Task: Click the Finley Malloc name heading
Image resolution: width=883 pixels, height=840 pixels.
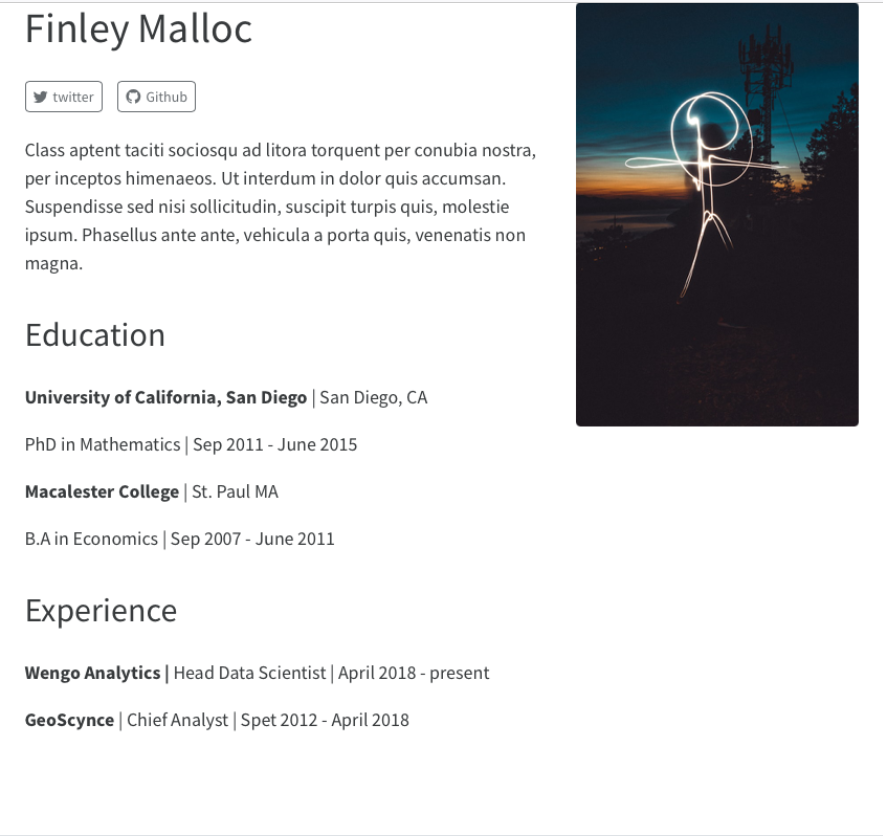Action: [138, 30]
